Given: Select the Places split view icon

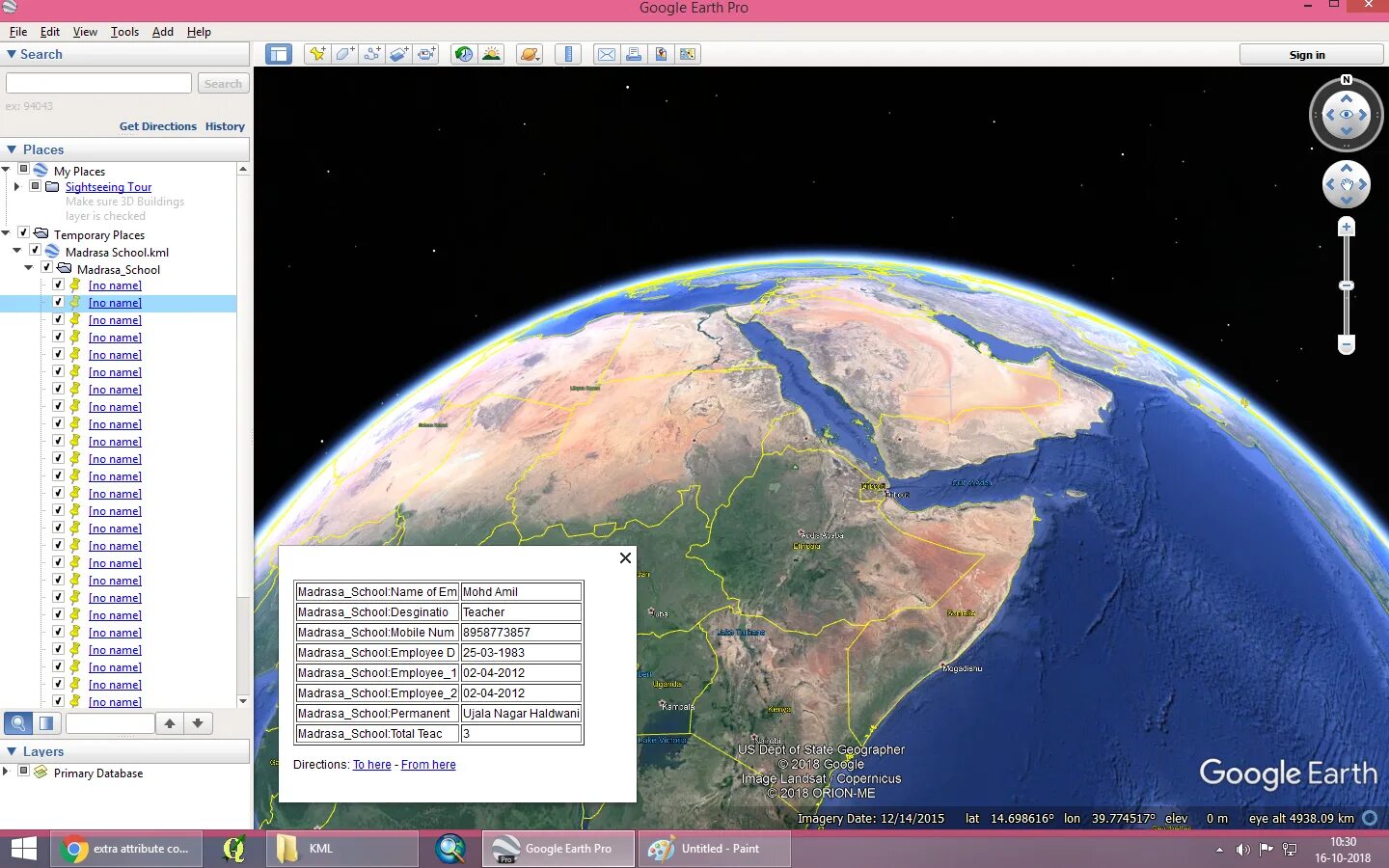Looking at the screenshot, I should pyautogui.click(x=45, y=723).
